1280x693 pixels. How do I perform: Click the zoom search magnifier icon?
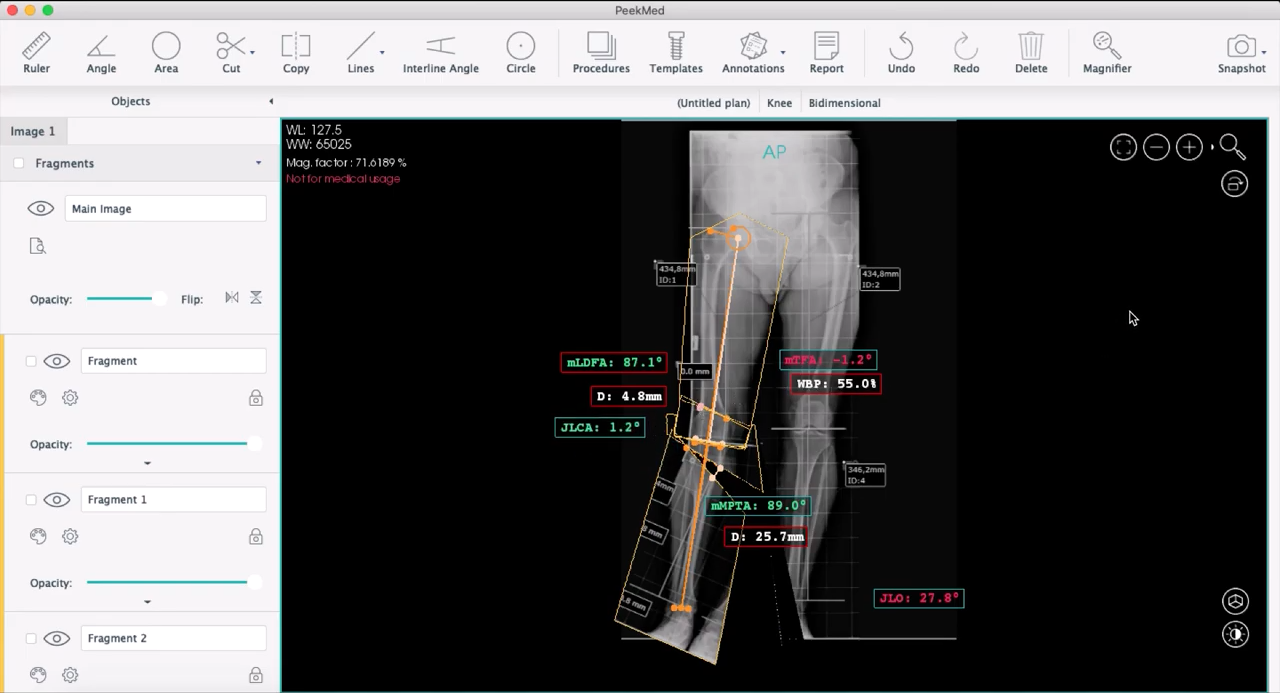1232,148
